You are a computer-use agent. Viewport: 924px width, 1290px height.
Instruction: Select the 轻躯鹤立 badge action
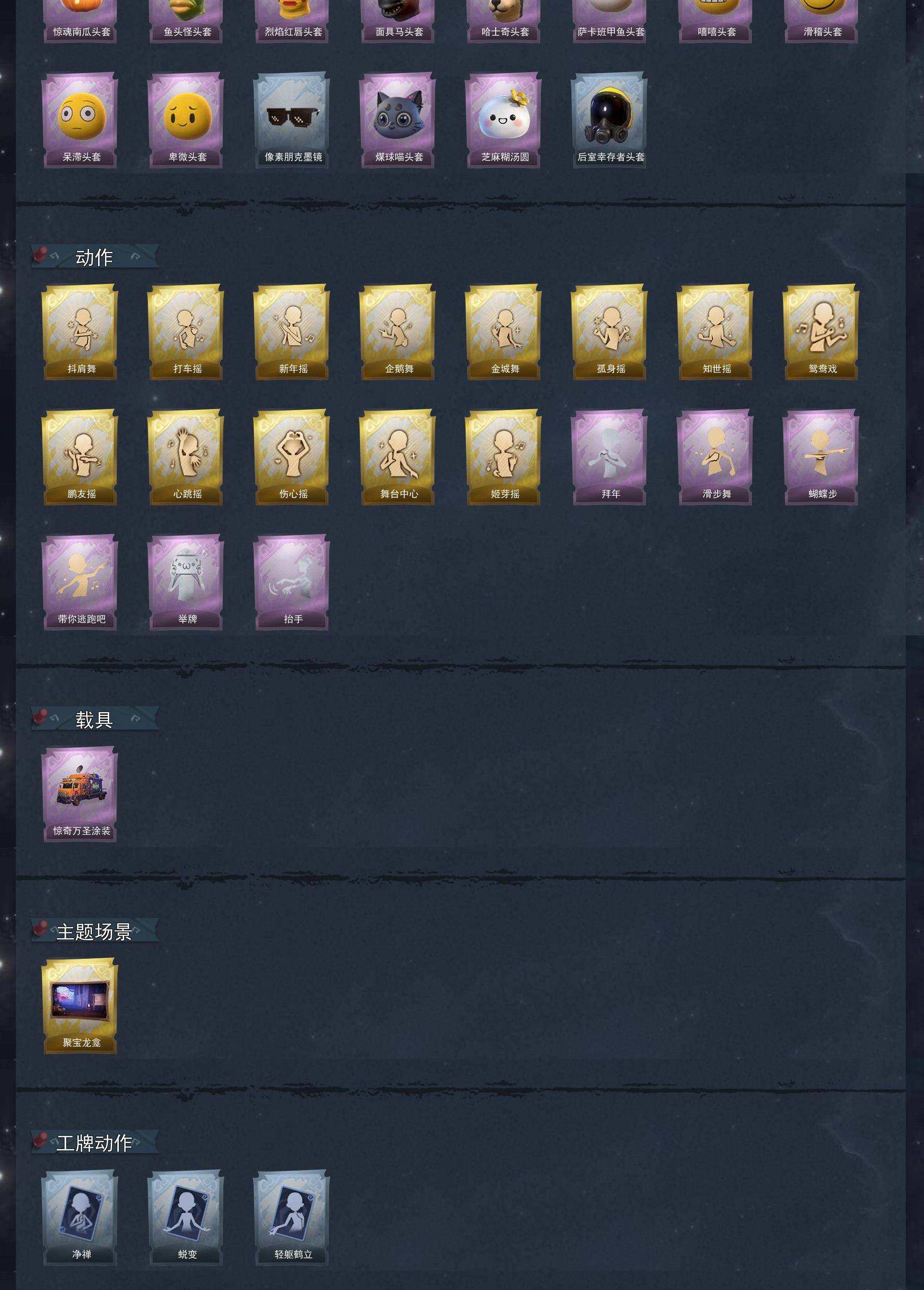point(291,1218)
